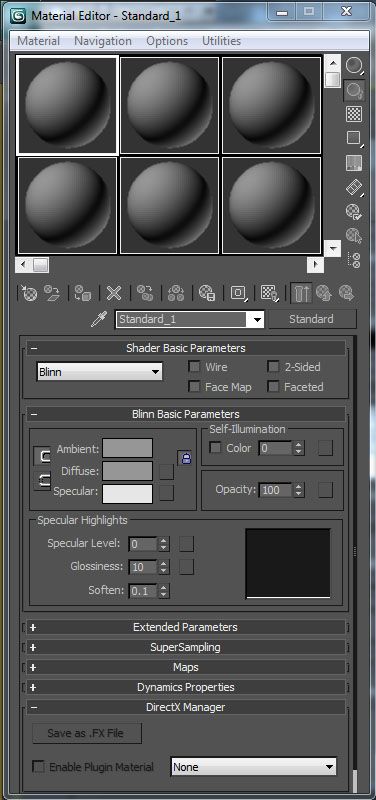Open Material Editor Options icon
Image resolution: width=376 pixels, height=800 pixels.
pyautogui.click(x=354, y=211)
